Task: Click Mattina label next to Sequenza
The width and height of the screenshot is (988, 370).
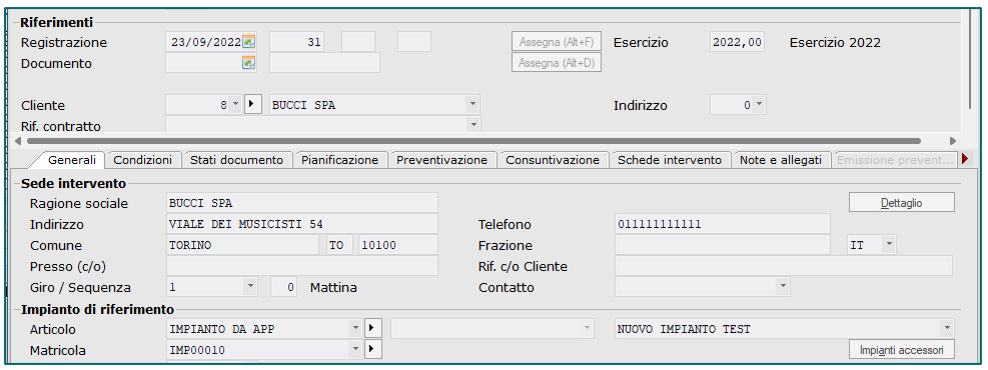Action: tap(333, 287)
